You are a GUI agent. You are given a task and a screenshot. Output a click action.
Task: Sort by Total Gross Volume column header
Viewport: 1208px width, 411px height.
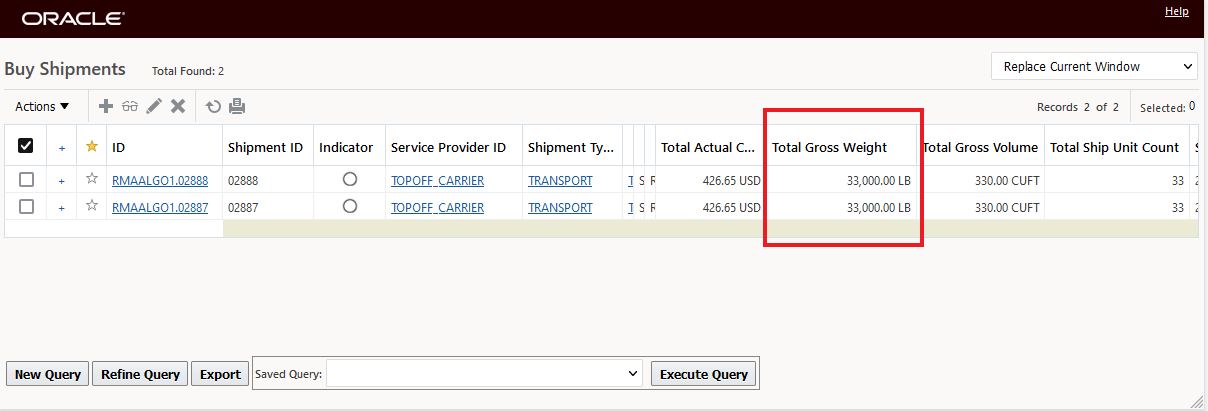(x=980, y=147)
